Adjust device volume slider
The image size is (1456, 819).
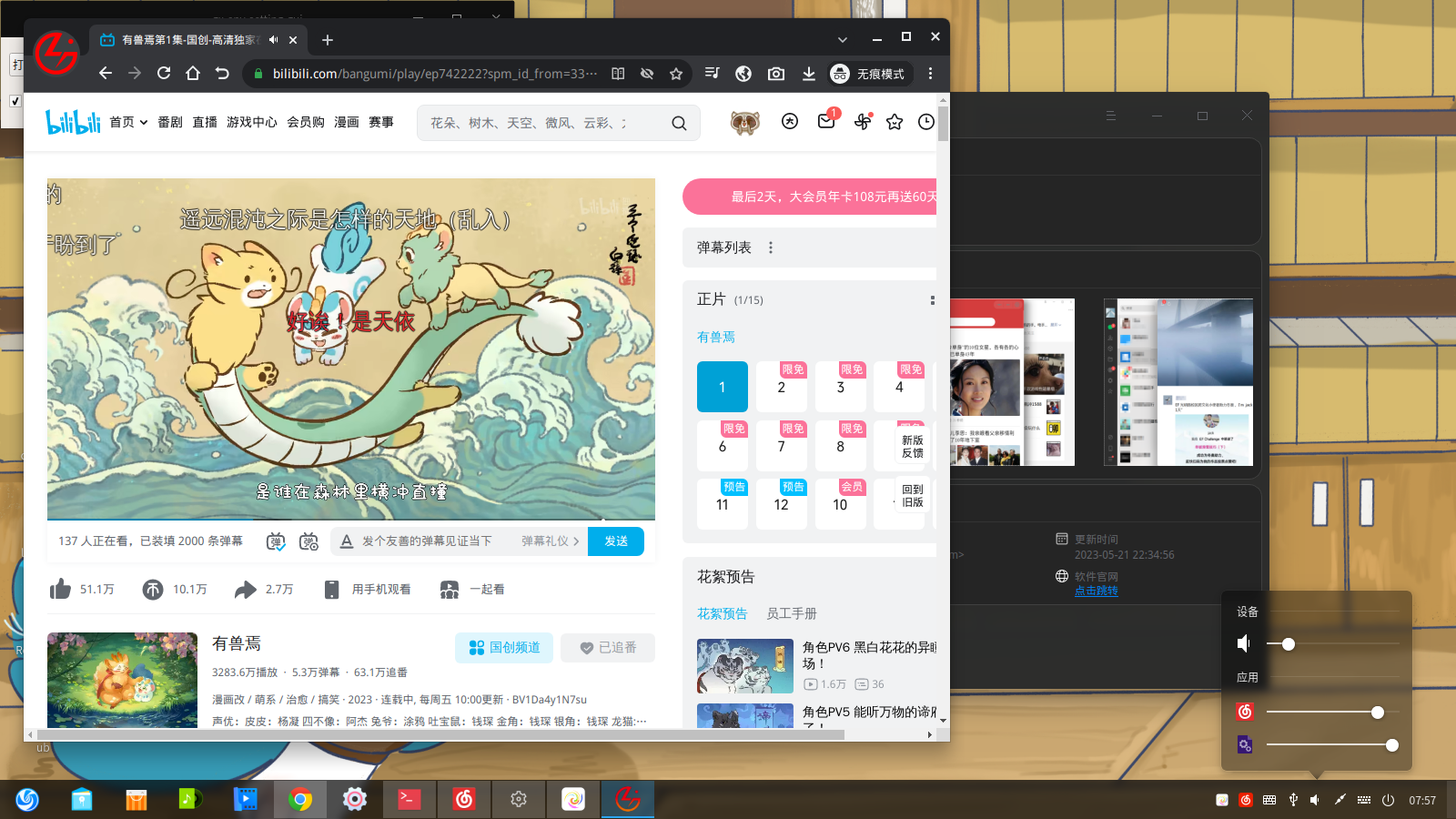pyautogui.click(x=1332, y=644)
